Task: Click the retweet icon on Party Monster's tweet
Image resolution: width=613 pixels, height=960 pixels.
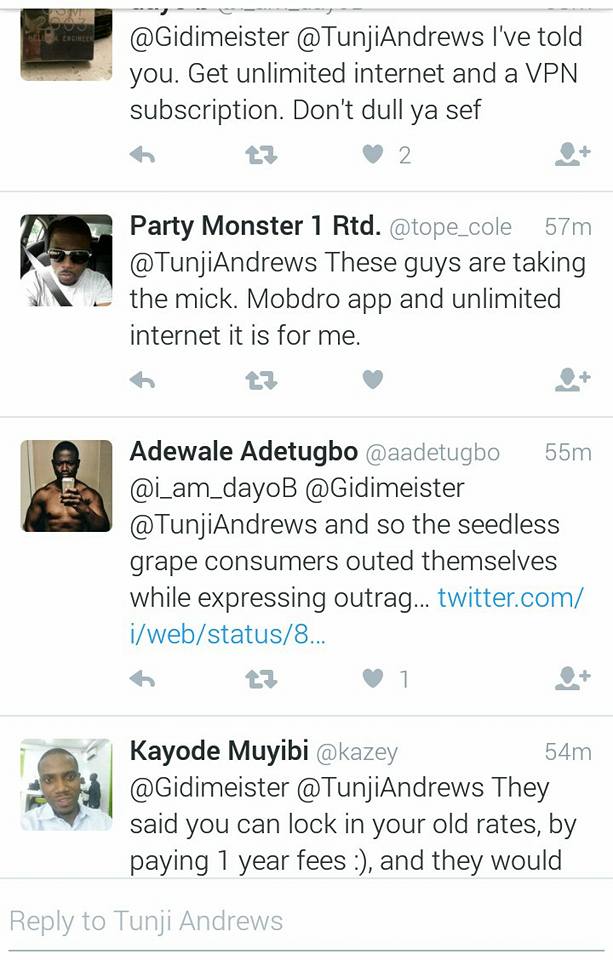Action: coord(262,381)
